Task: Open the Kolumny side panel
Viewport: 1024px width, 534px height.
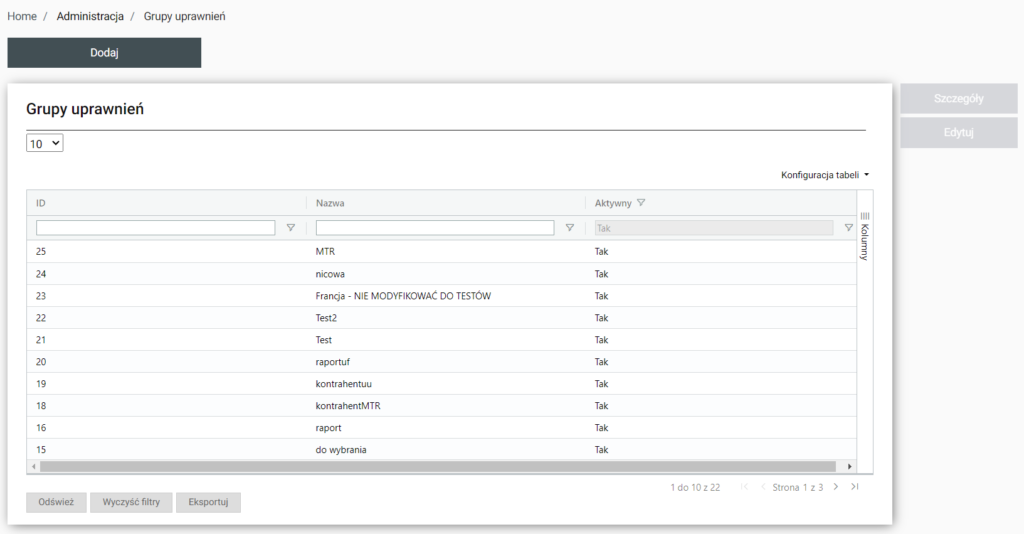Action: [x=865, y=236]
